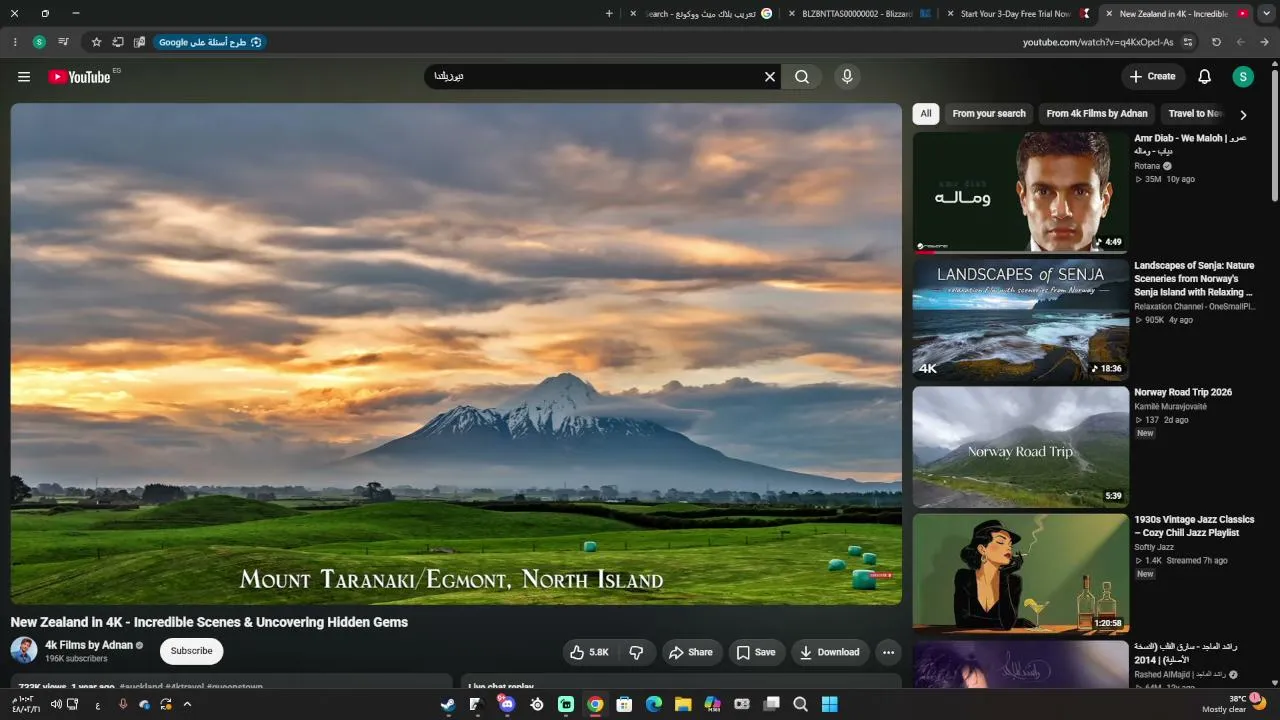Open File Explorer from the taskbar
Screen dimensions: 1280x720
point(683,704)
